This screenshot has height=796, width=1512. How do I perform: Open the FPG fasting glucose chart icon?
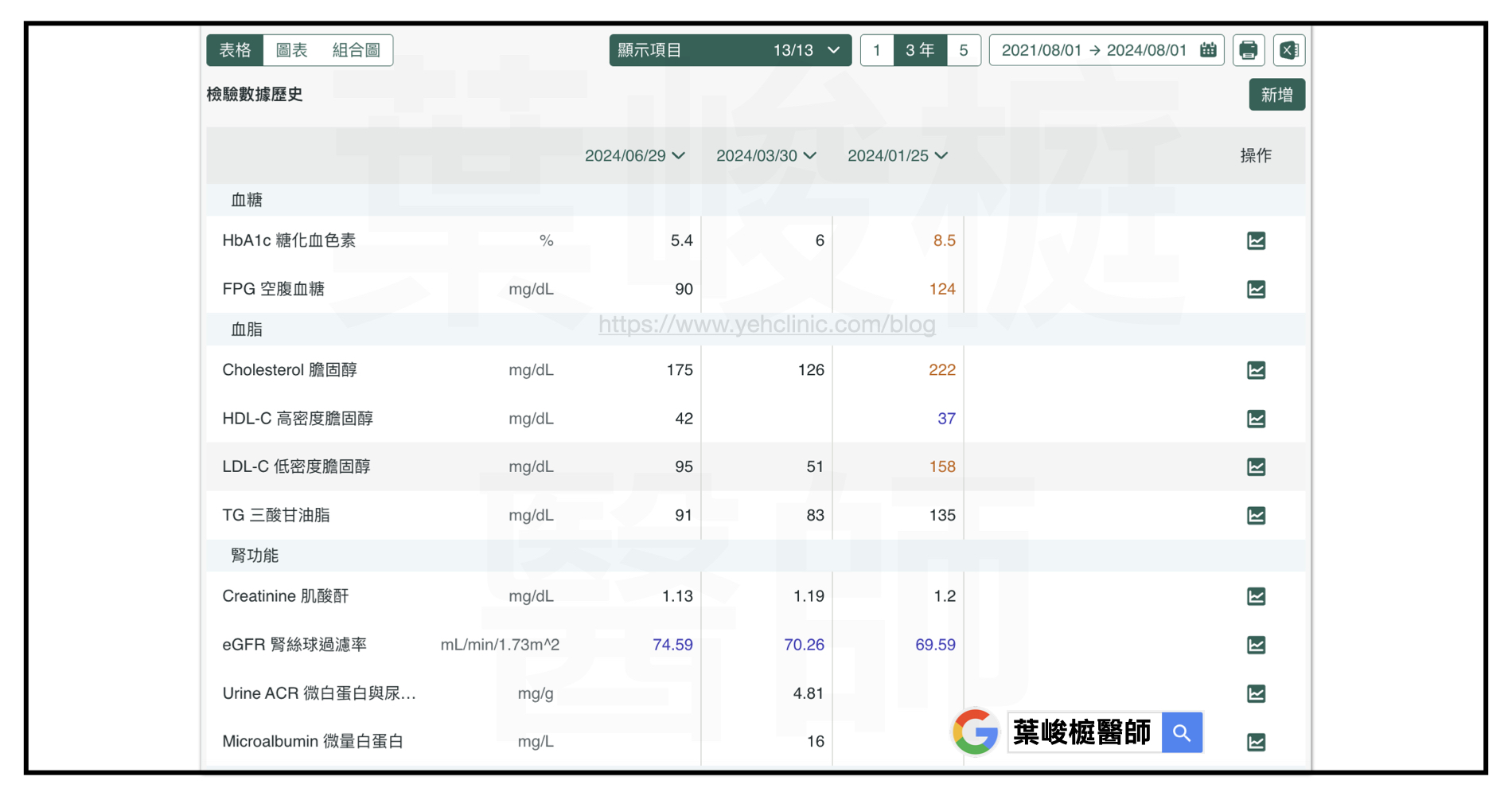pos(1256,289)
